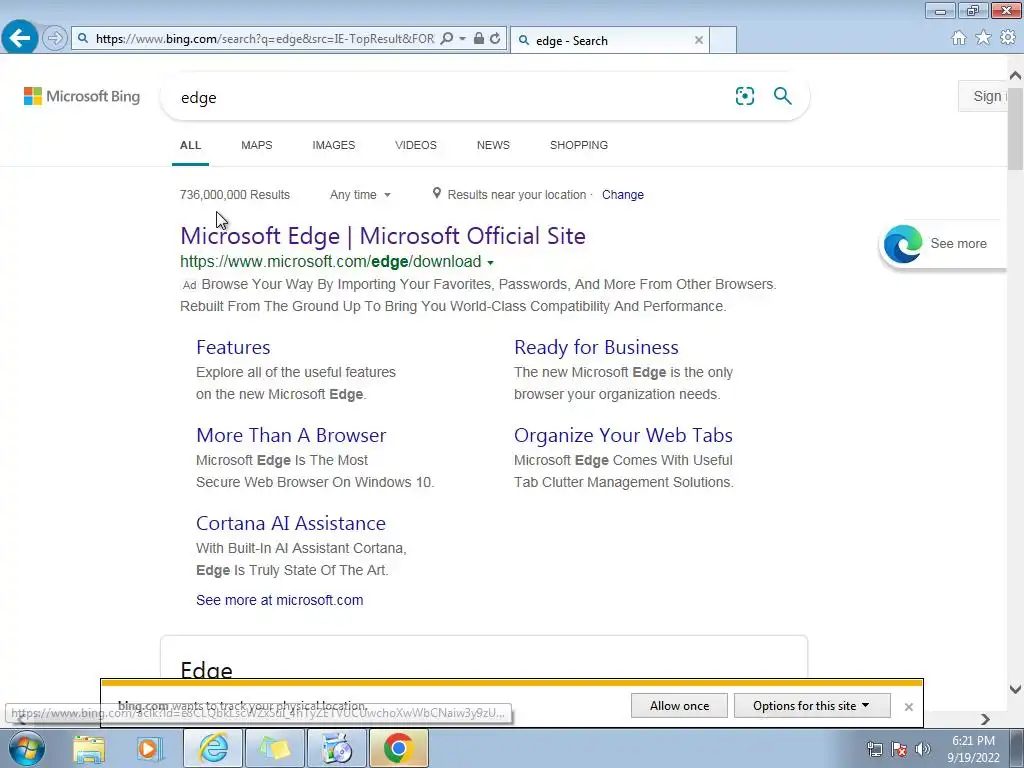1024x768 pixels.
Task: Click the Internet Explorer taskbar icon
Action: 213,748
